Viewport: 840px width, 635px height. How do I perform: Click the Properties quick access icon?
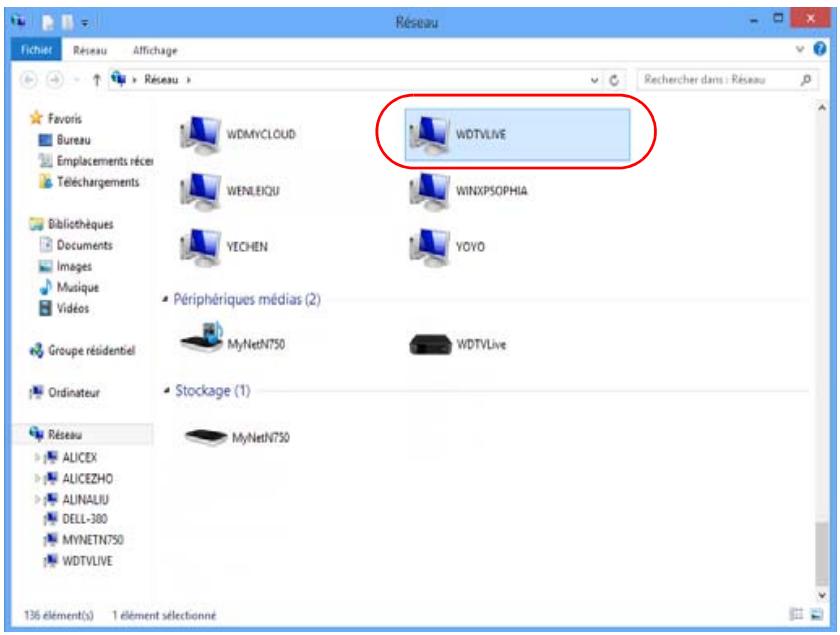48,23
